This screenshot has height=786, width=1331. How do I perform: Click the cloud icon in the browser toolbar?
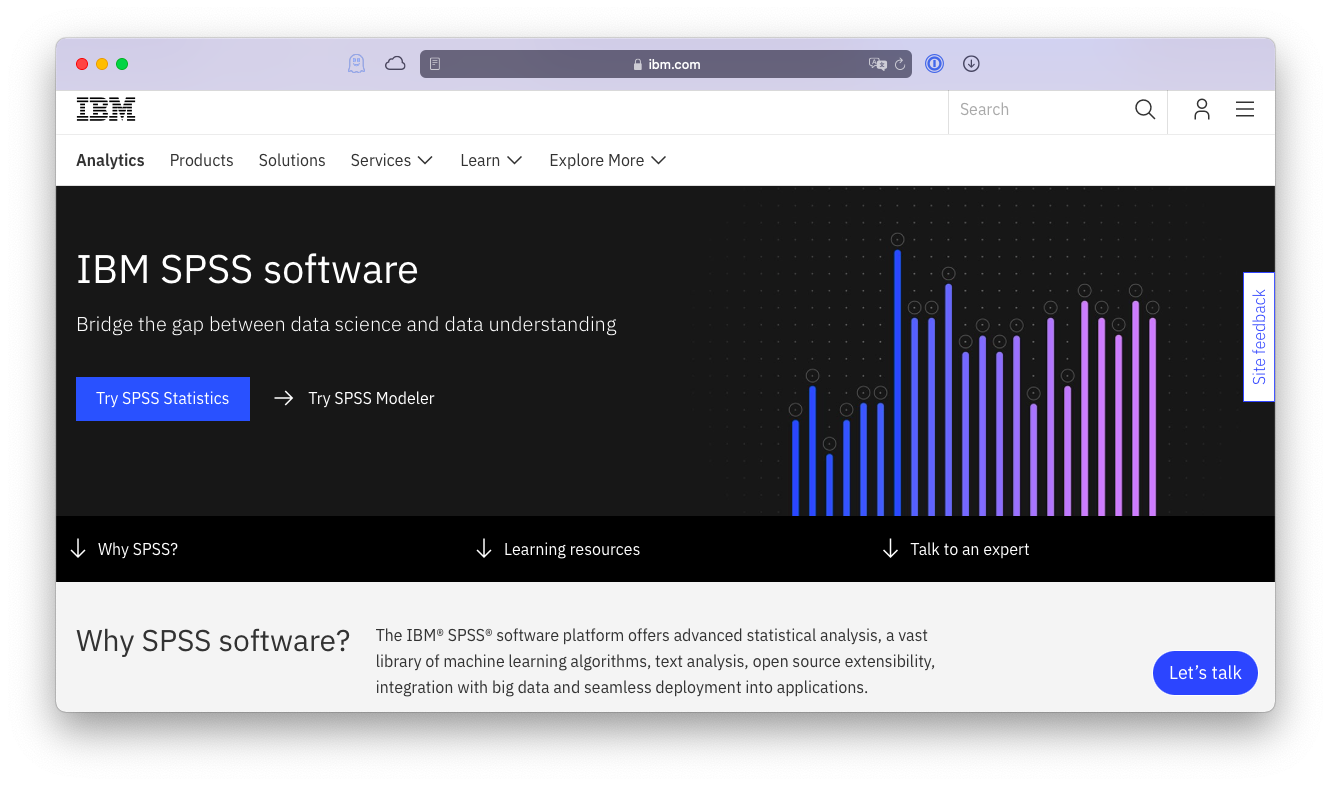395,64
